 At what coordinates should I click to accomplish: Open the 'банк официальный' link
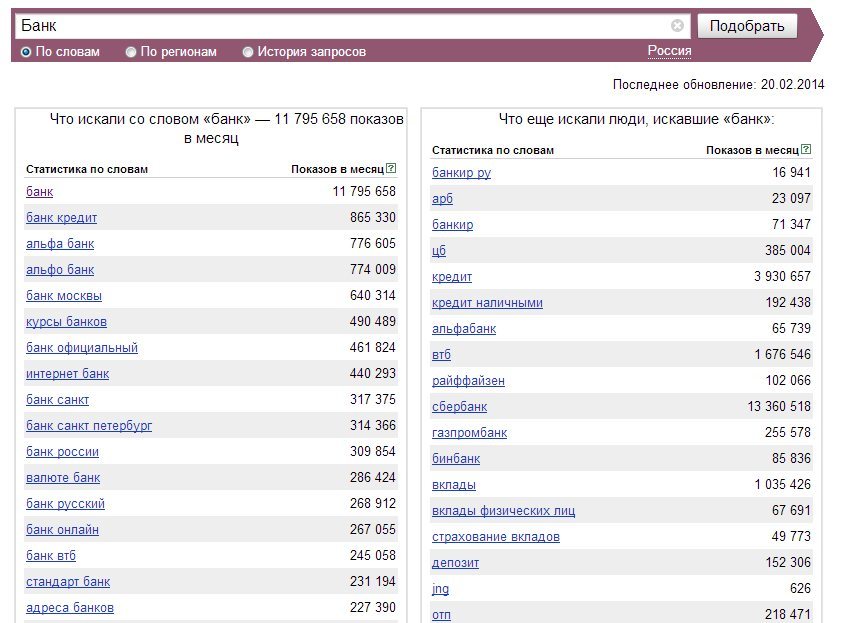(82, 348)
